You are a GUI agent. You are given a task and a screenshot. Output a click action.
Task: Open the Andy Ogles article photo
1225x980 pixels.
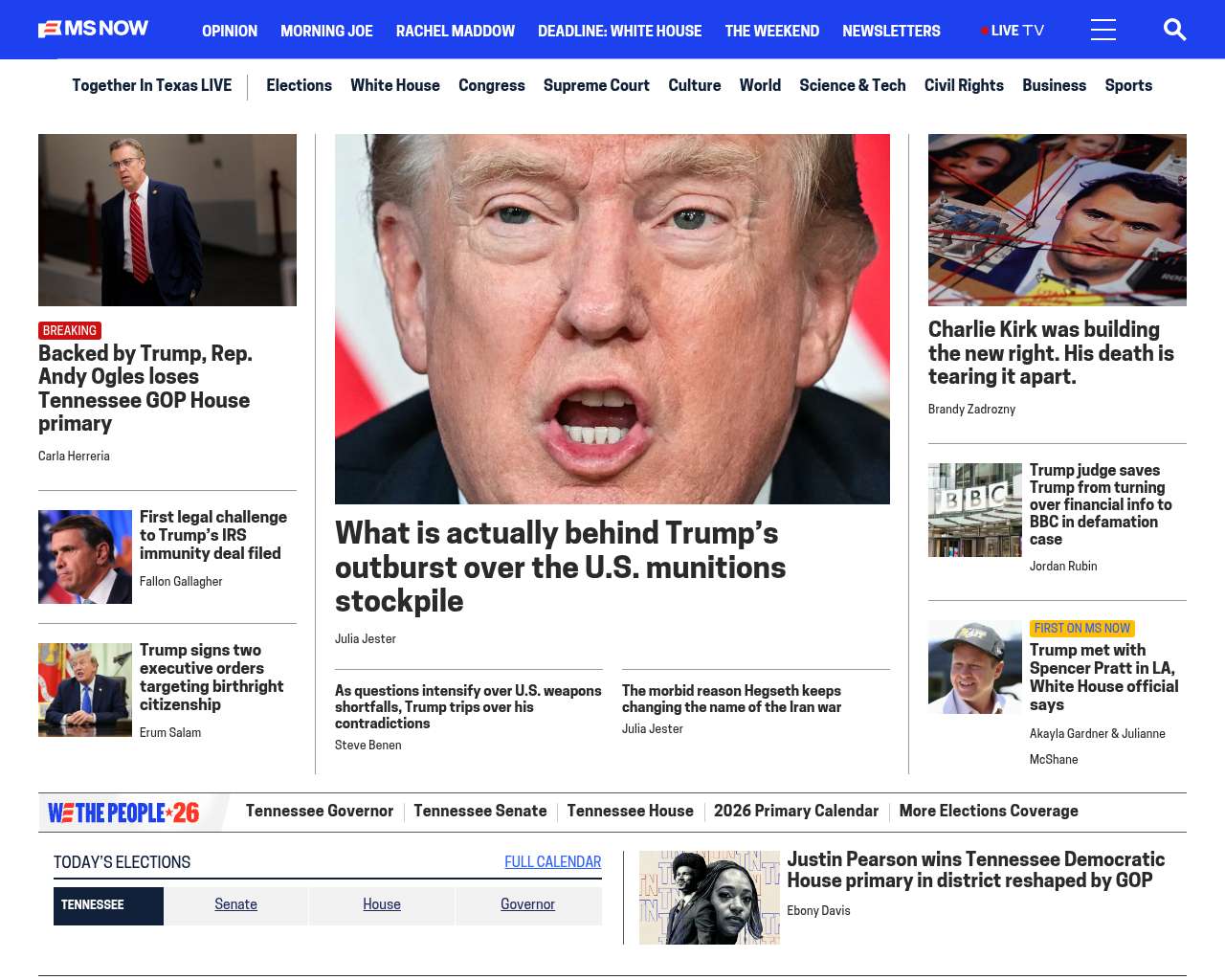167,220
